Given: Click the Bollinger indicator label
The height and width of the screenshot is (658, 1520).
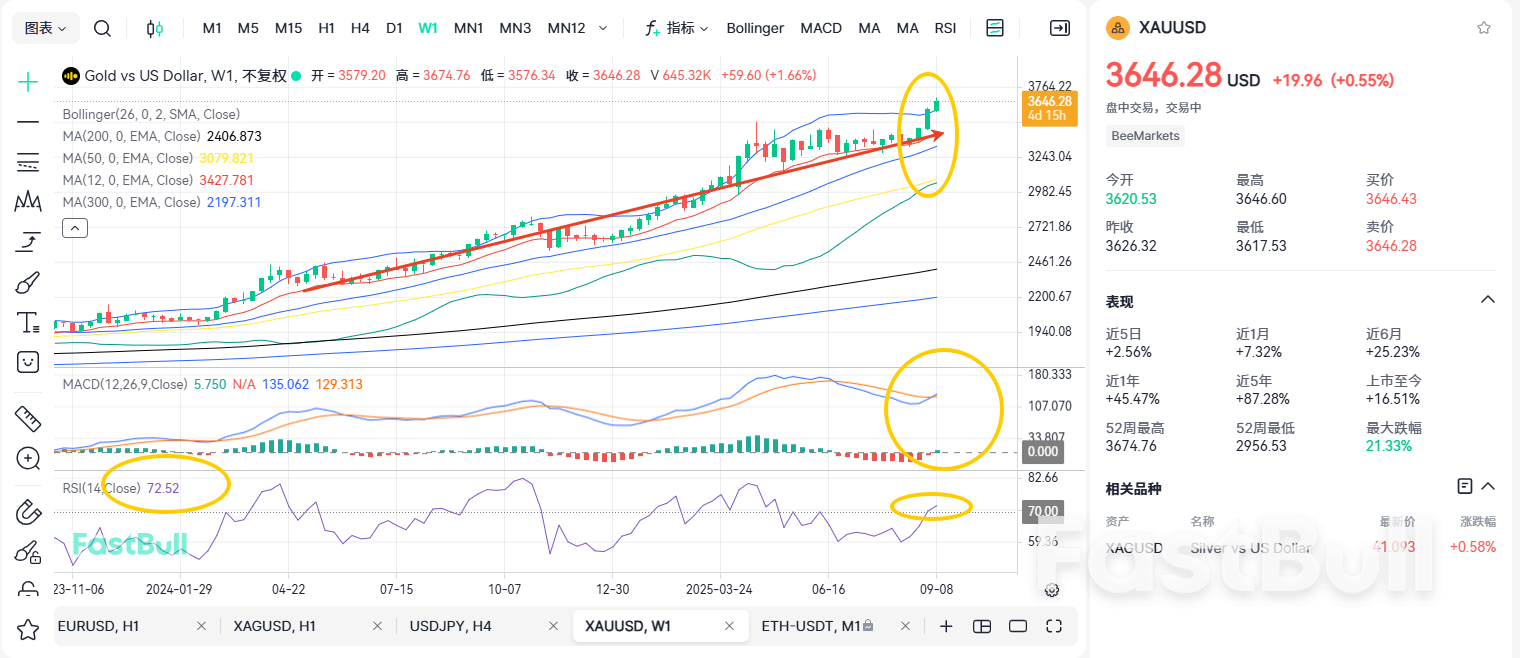Looking at the screenshot, I should click(x=755, y=28).
